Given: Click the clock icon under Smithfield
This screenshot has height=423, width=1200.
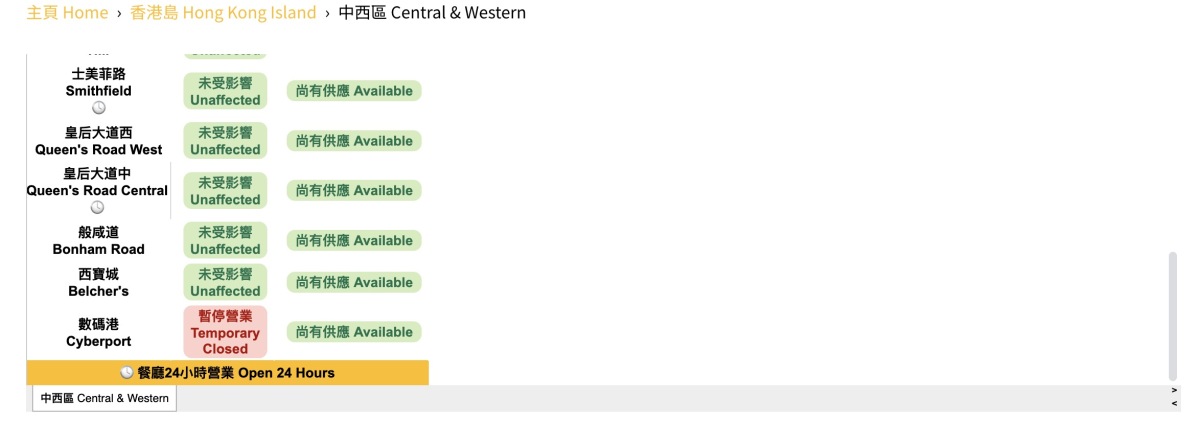Looking at the screenshot, I should tap(99, 108).
